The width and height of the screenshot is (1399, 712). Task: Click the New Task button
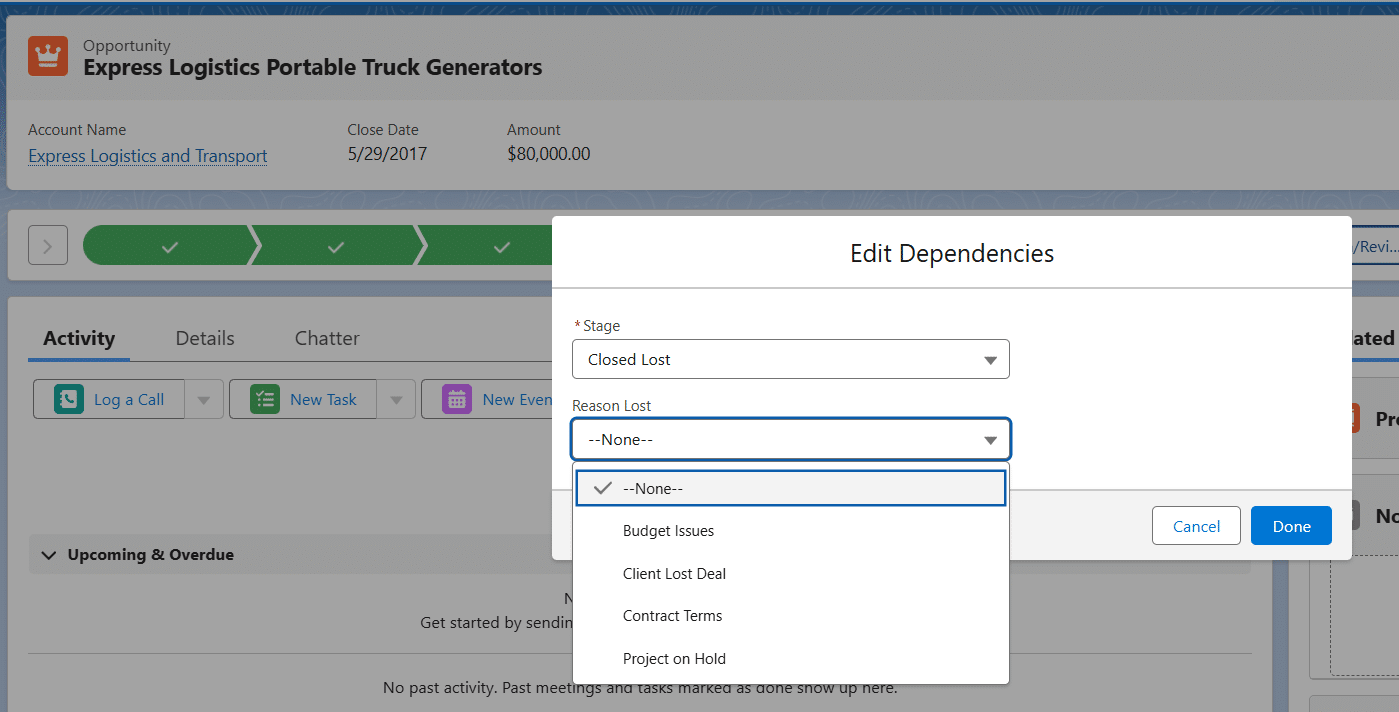304,399
